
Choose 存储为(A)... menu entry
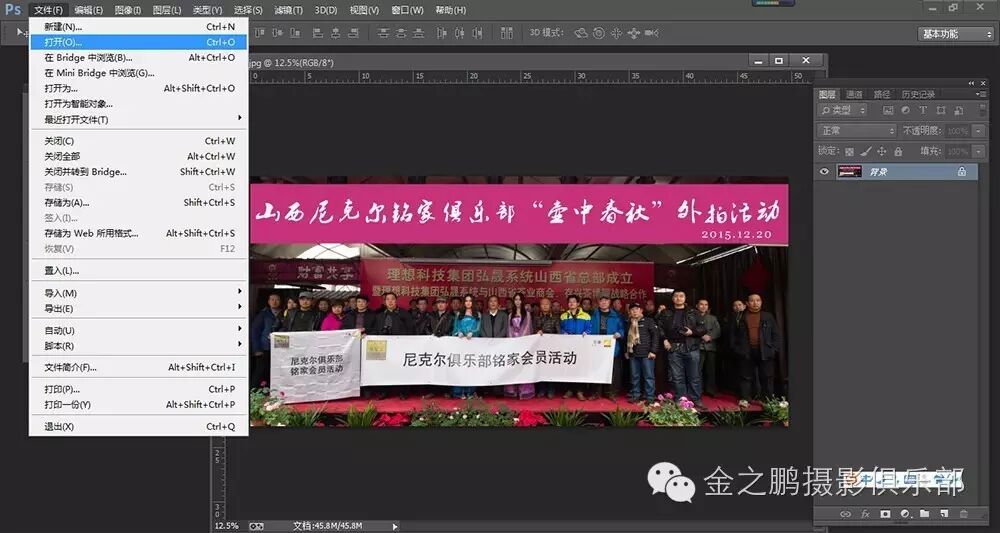[x=138, y=203]
